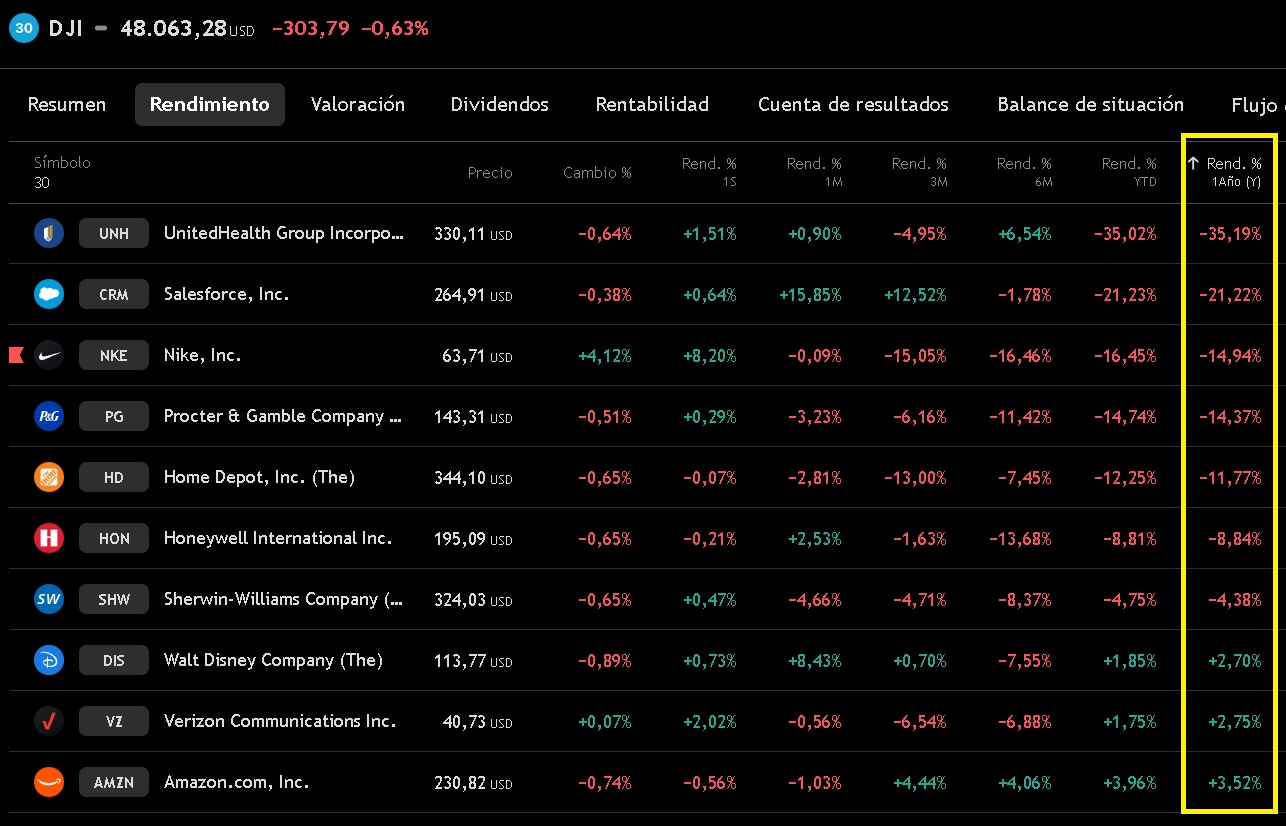Click the Nike swoosh logo icon
1286x826 pixels.
tap(49, 356)
